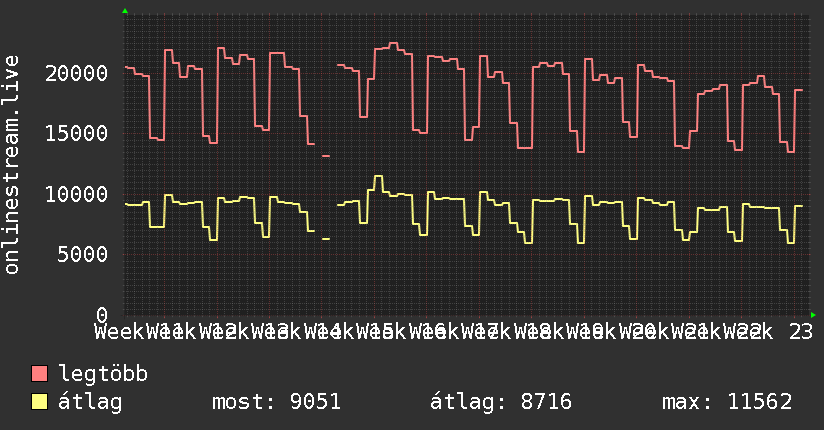This screenshot has height=430, width=824.
Task: Select the átlag legend label next to yellow swatch
Action: [x=90, y=402]
